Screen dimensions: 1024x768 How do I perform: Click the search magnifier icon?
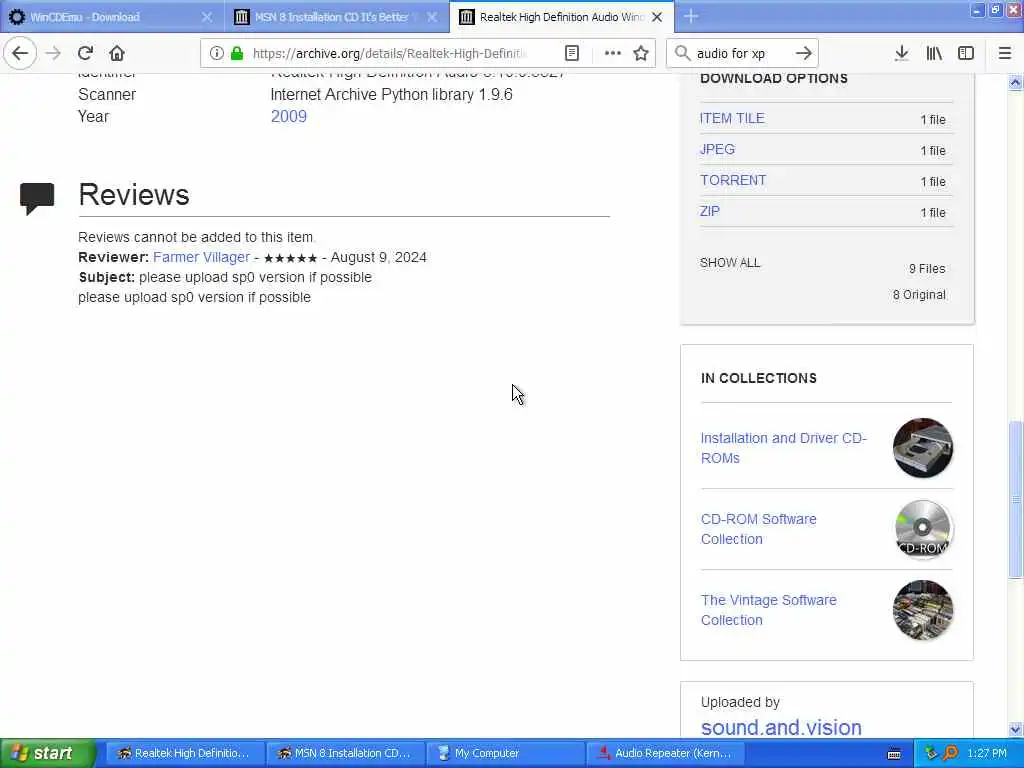coord(682,53)
